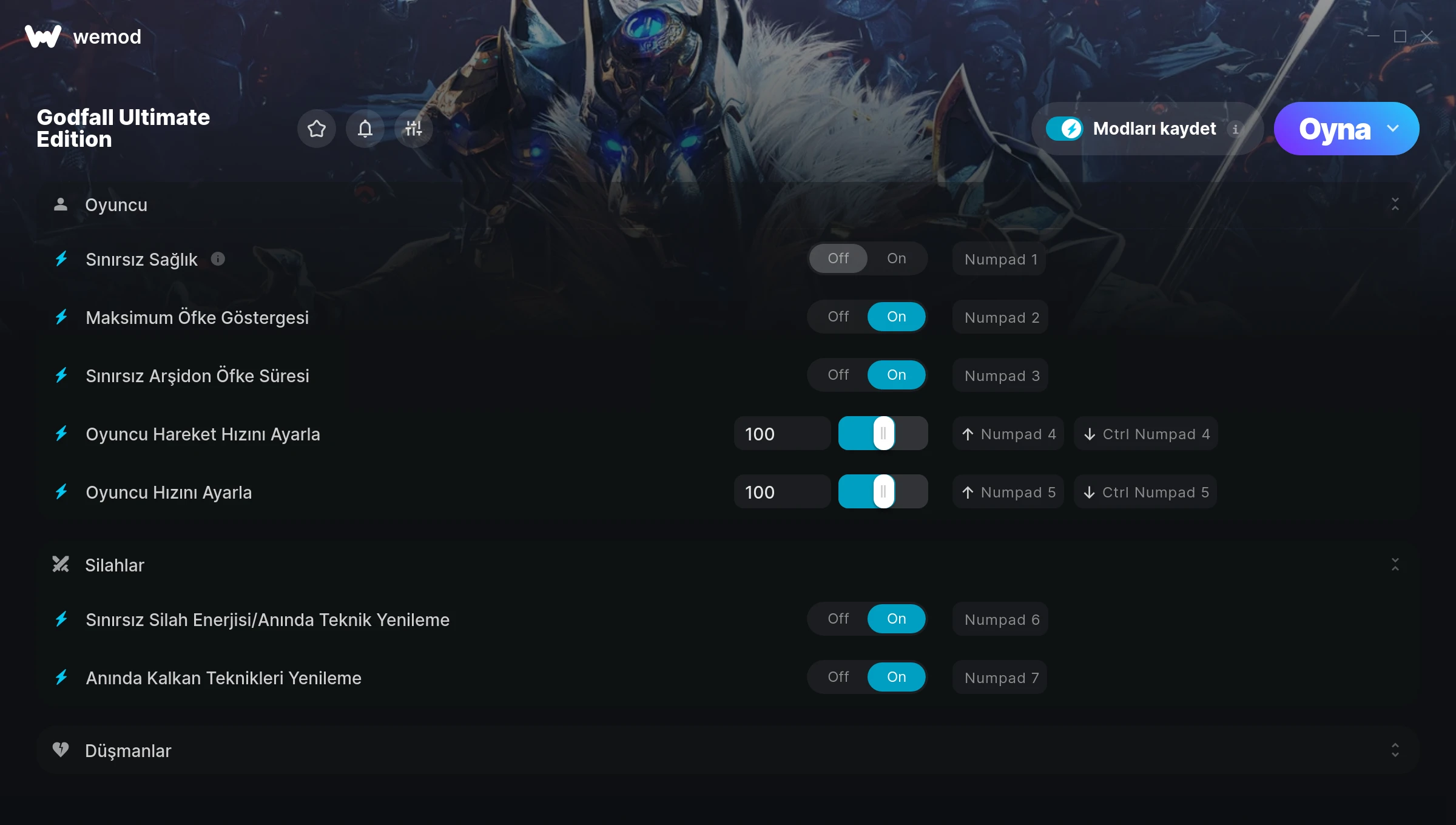The height and width of the screenshot is (825, 1456).
Task: Adjust the Oyuncu Hareket Hızını Ayarla slider
Action: (x=883, y=434)
